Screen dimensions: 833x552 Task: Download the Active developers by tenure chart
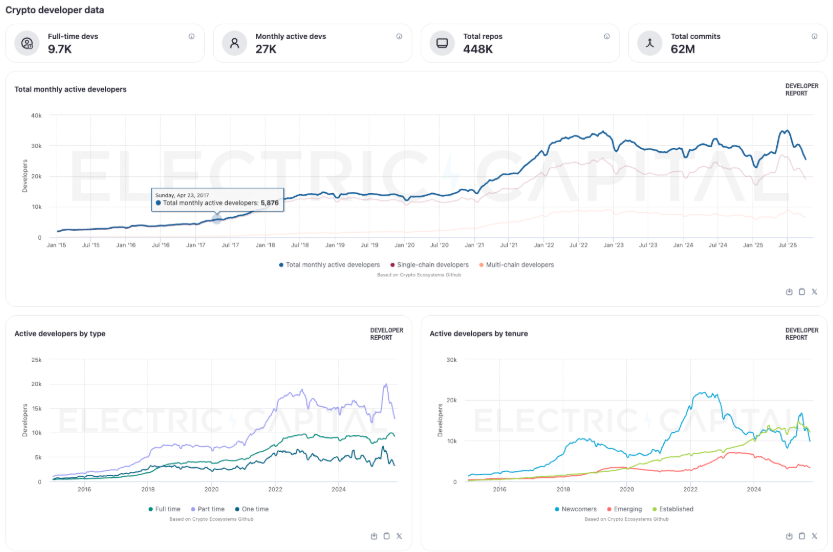pos(789,536)
